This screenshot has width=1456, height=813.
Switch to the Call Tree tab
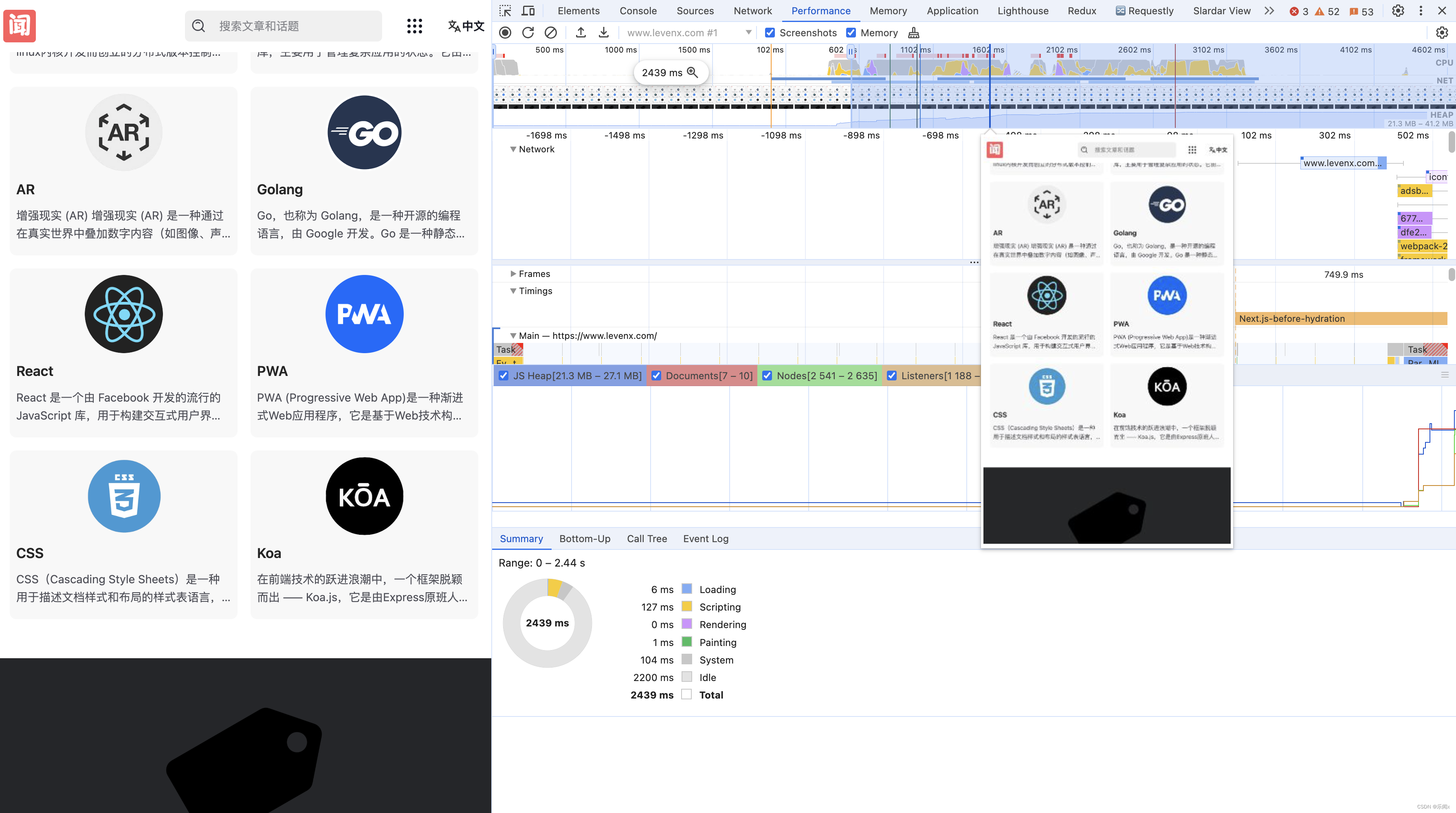coord(647,539)
